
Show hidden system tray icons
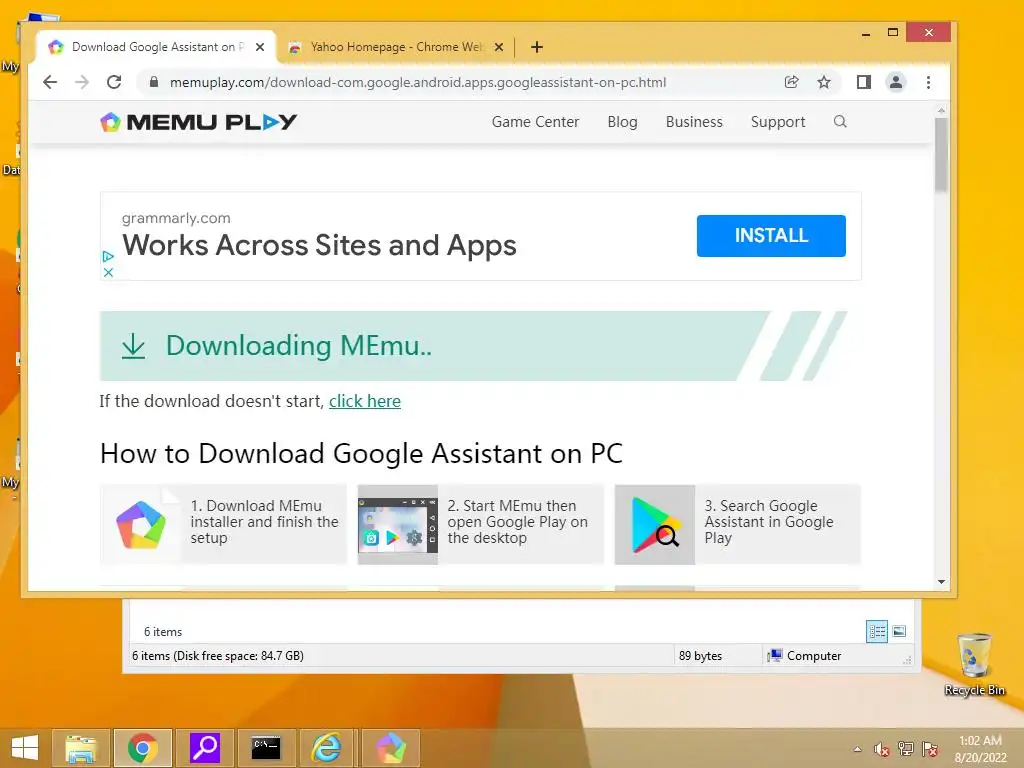click(x=857, y=749)
